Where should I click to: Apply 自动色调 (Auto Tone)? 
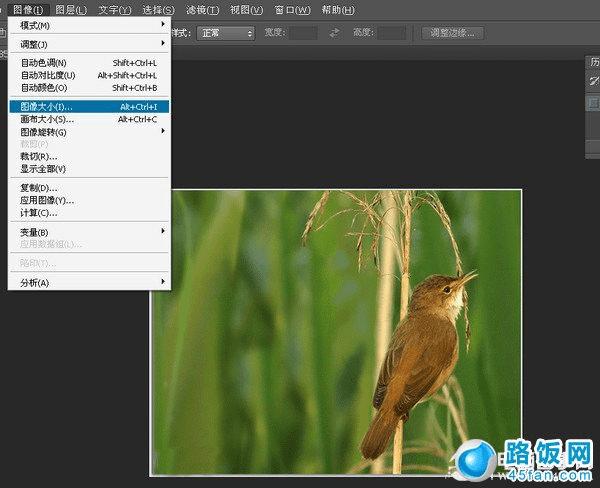[45, 63]
